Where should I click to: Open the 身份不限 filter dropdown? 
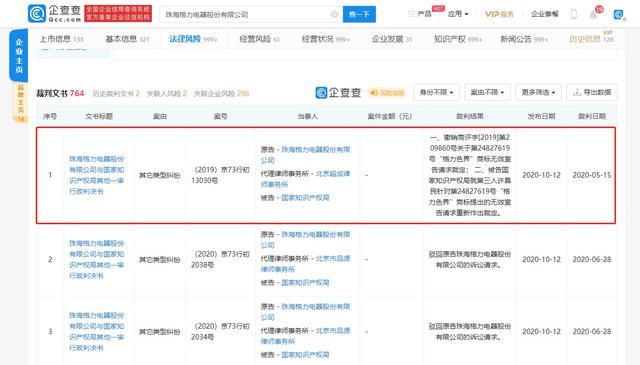click(x=436, y=92)
